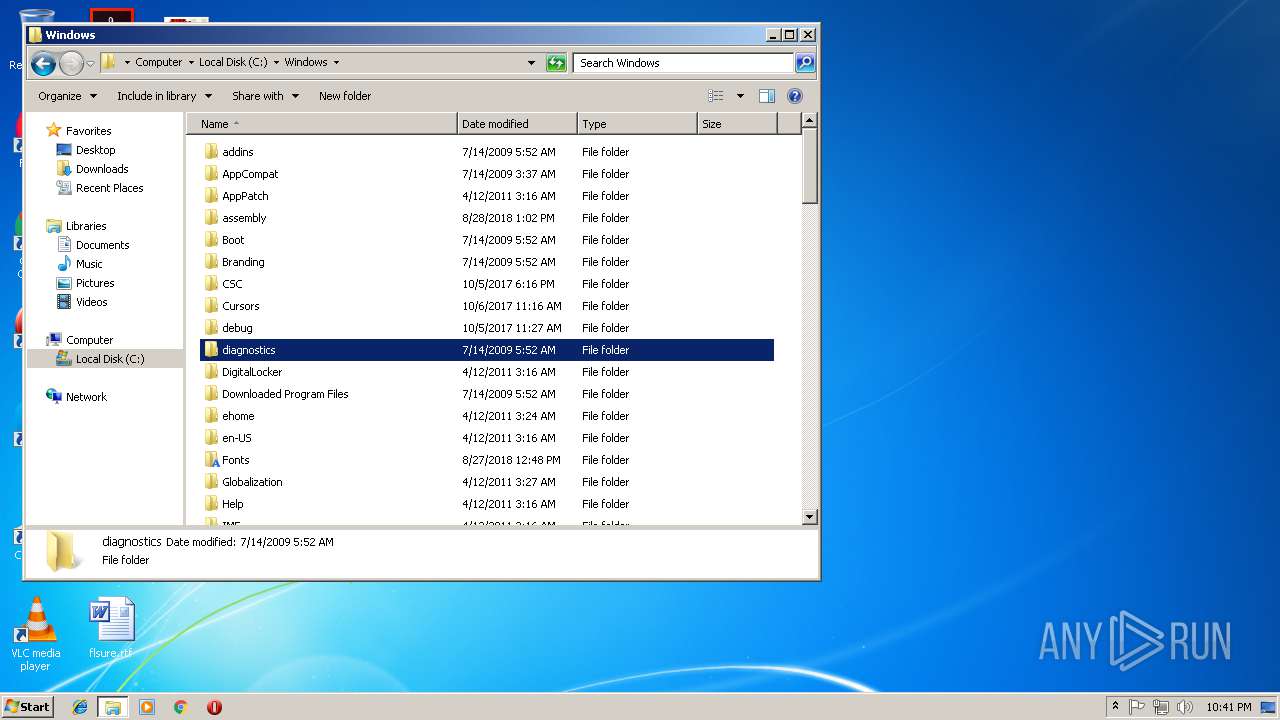Open the Documents library
Image resolution: width=1280 pixels, height=720 pixels.
102,245
